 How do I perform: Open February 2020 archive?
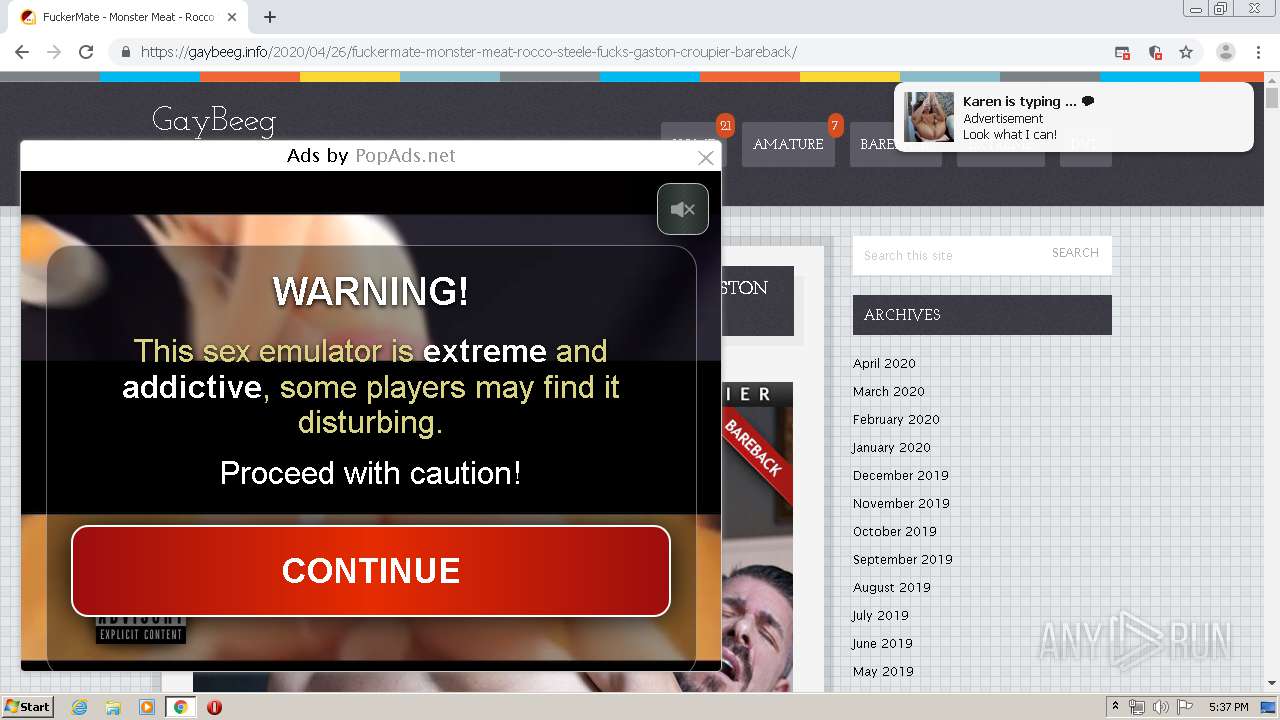coord(896,419)
